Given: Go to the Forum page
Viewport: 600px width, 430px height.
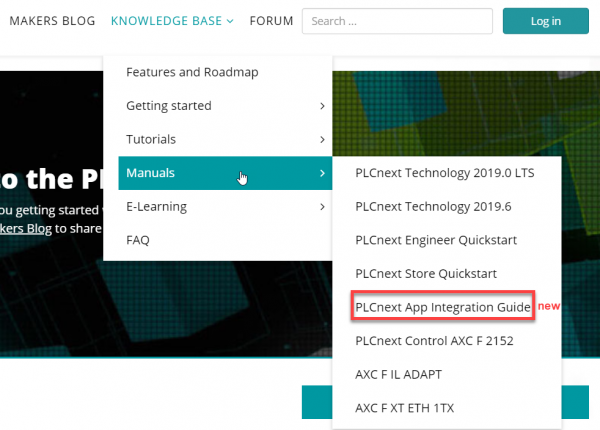Looking at the screenshot, I should [x=271, y=21].
